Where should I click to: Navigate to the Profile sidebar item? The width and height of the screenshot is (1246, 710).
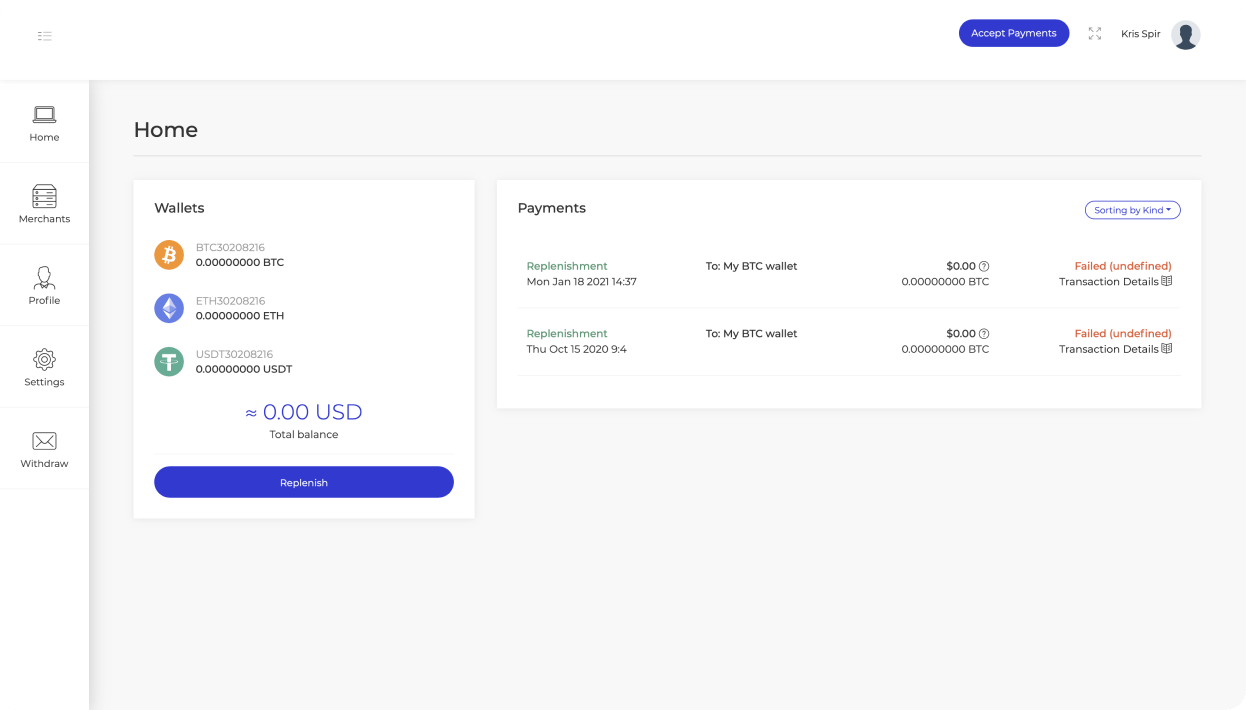tap(44, 286)
